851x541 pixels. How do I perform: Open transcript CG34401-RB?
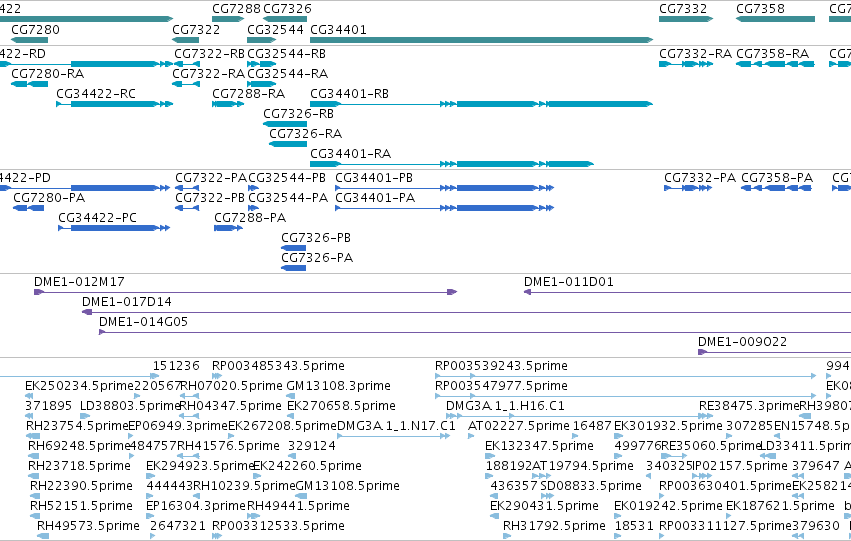(x=481, y=104)
